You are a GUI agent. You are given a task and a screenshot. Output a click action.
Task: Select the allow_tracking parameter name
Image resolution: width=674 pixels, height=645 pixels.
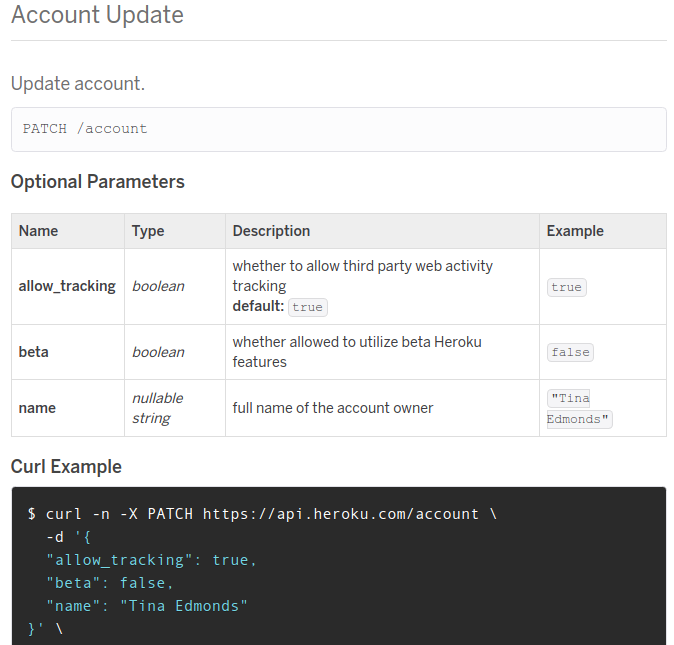point(67,286)
